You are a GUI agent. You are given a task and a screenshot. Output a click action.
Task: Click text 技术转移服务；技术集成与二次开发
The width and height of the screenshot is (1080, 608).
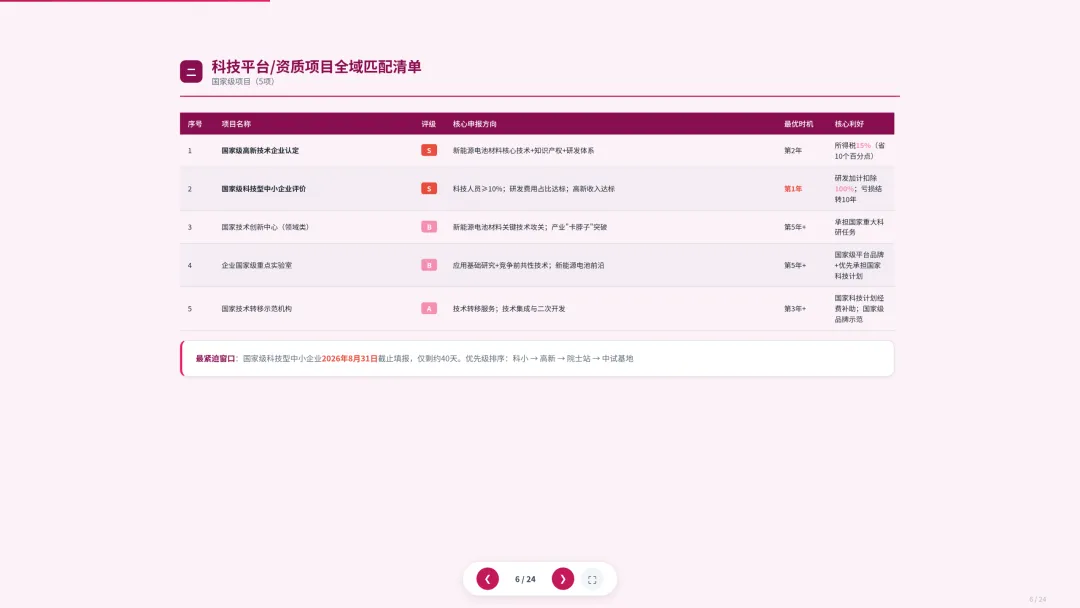point(509,308)
